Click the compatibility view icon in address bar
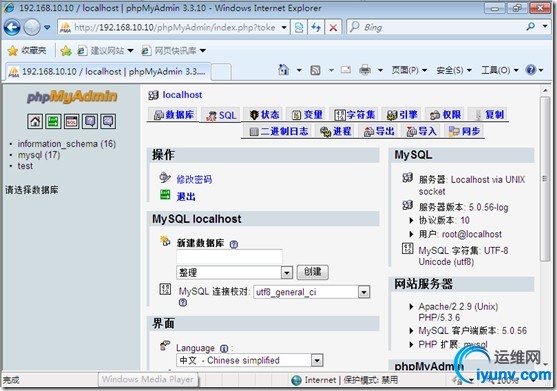The width and height of the screenshot is (557, 391). [x=299, y=27]
